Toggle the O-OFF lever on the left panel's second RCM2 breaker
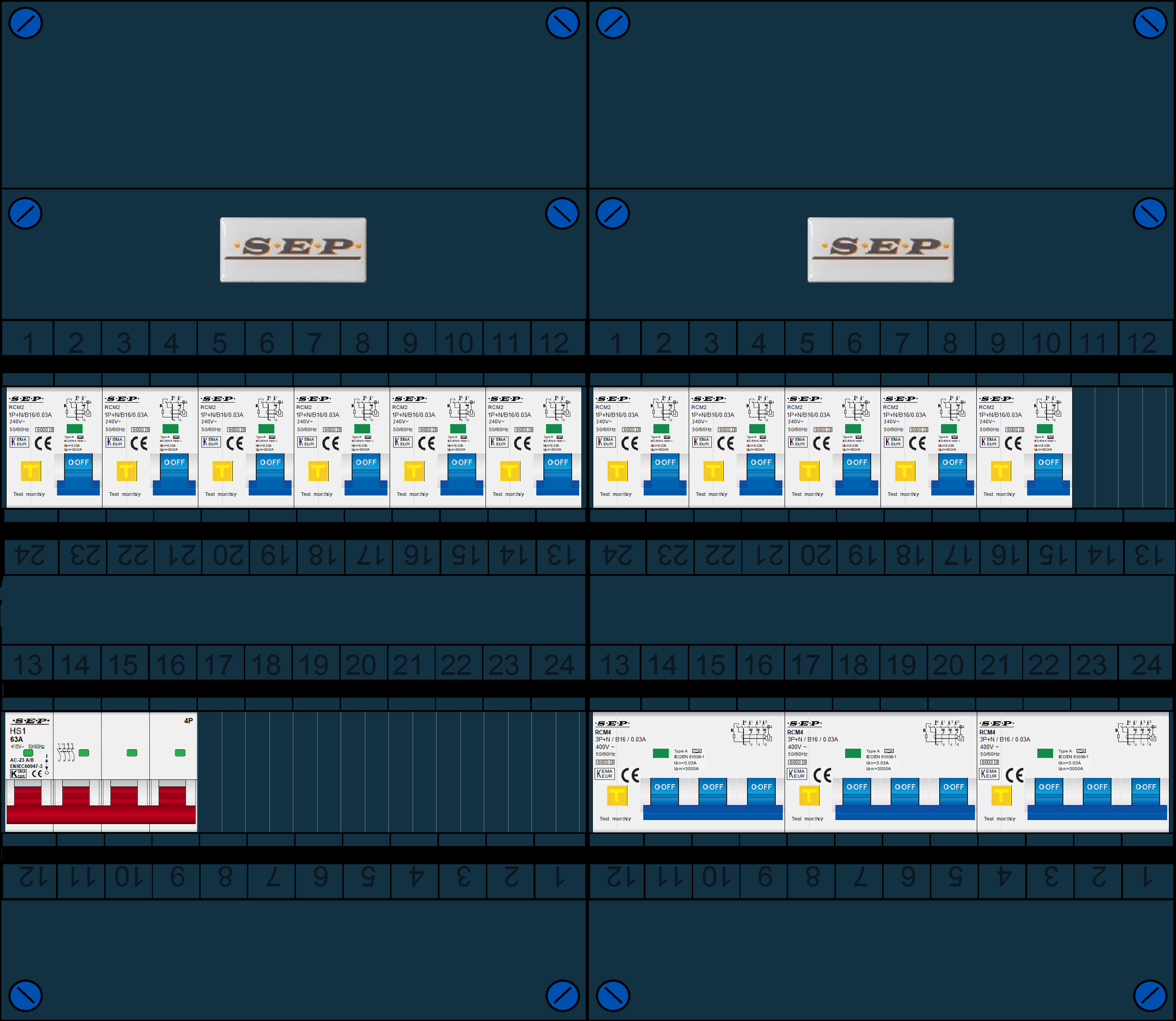 175,474
